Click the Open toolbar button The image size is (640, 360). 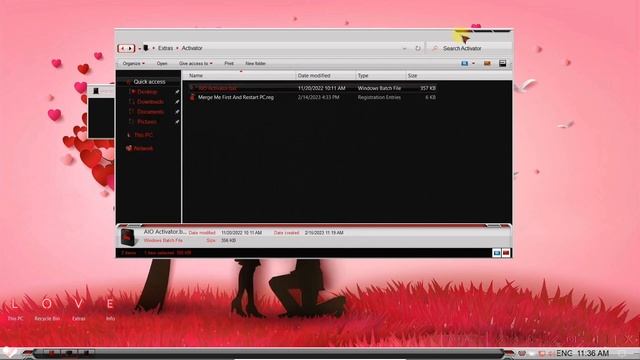(x=162, y=64)
